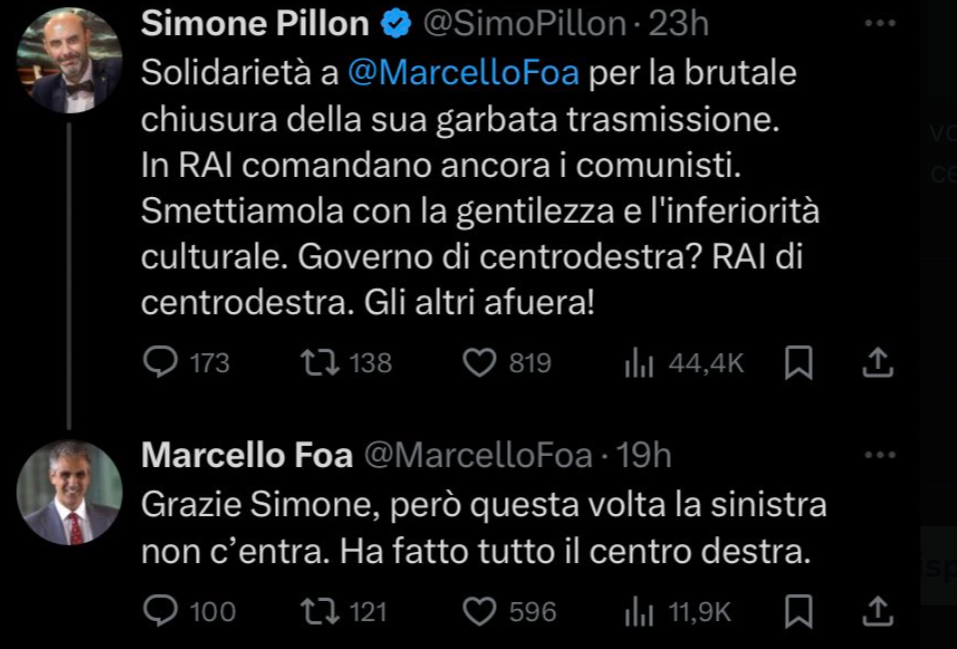The width and height of the screenshot is (957, 649).
Task: Open more options on Foa's reply
Action: (x=879, y=456)
